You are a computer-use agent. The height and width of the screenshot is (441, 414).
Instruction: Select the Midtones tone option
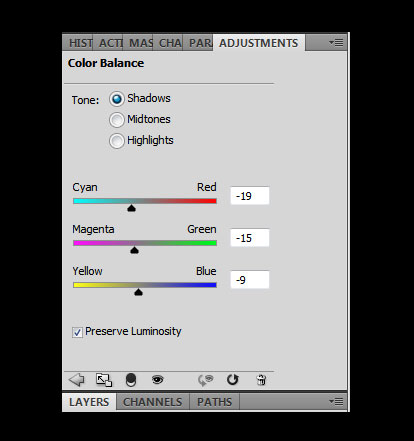point(117,120)
